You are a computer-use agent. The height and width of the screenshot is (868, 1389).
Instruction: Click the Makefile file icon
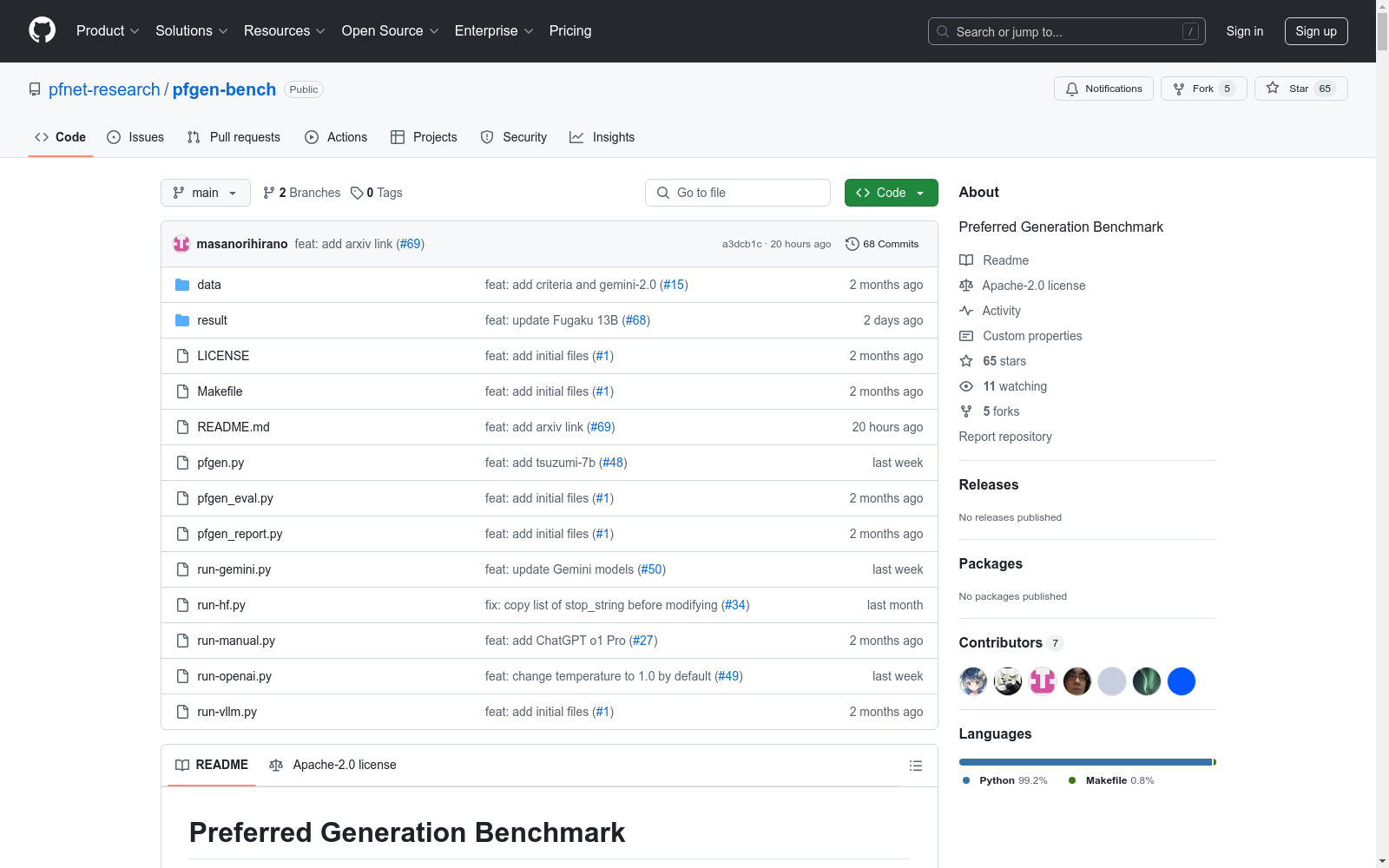click(182, 391)
